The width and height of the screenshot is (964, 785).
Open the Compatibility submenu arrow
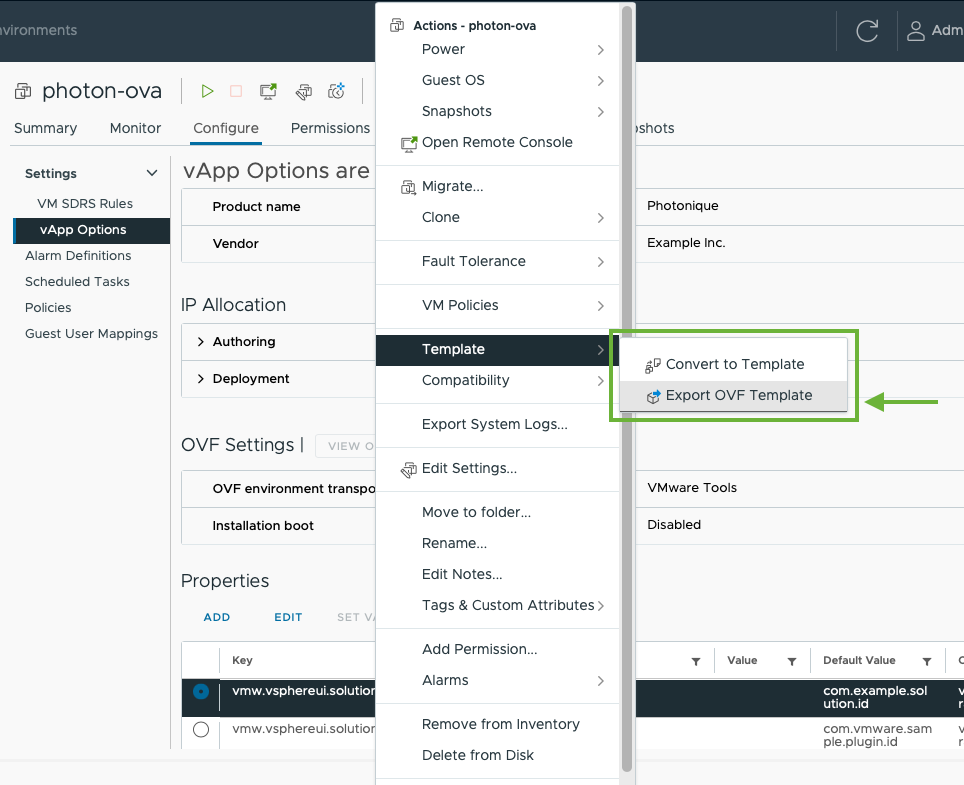(x=601, y=381)
